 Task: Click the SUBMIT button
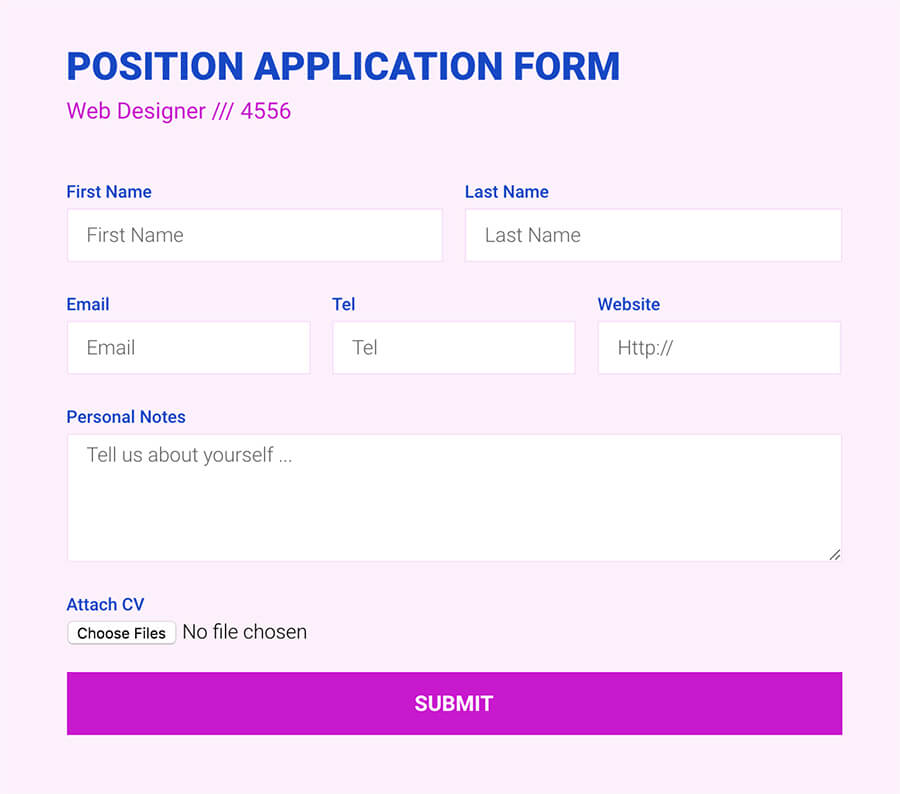[453, 703]
